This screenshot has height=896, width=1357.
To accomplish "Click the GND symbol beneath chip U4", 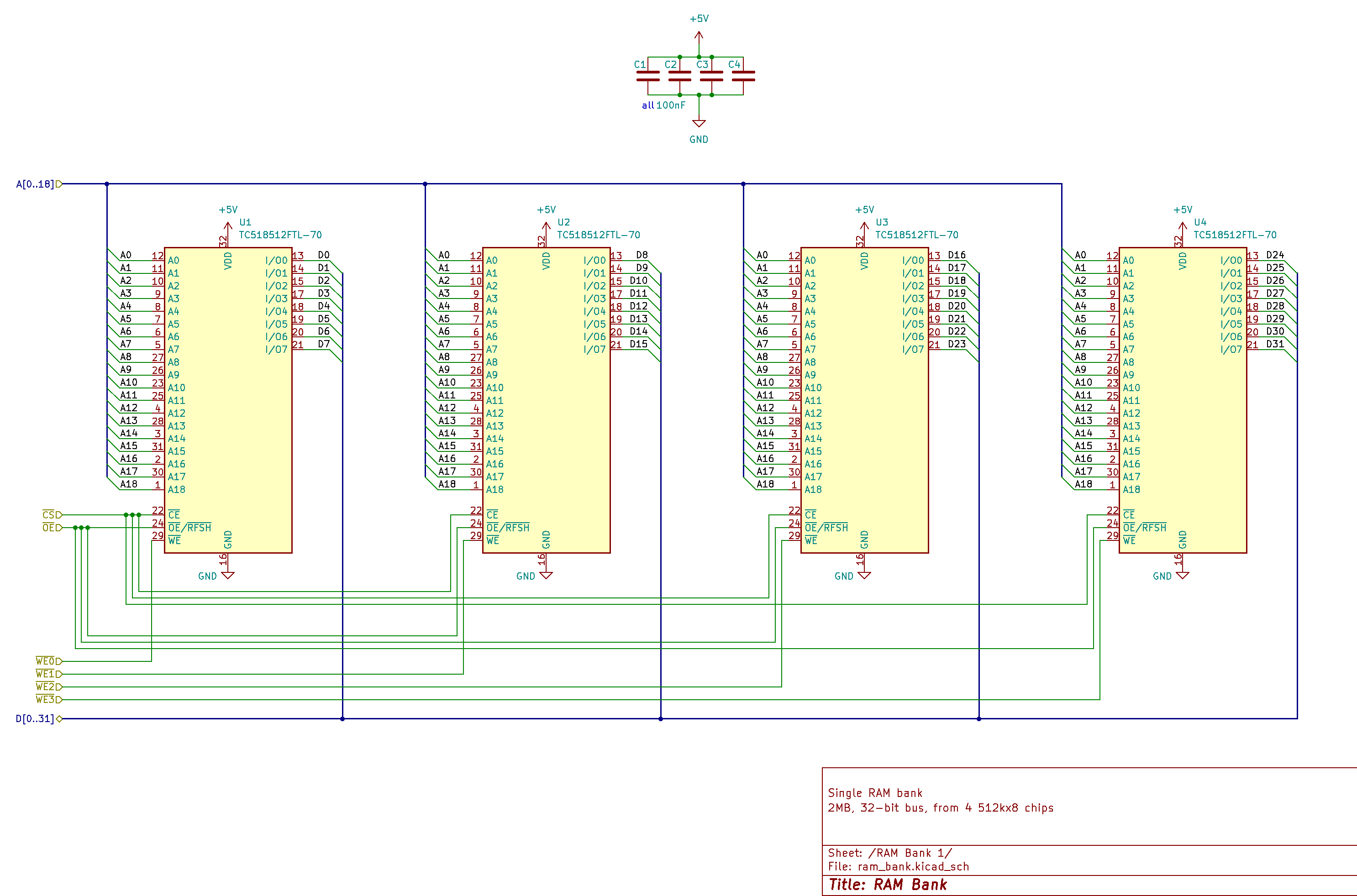I will pyautogui.click(x=1182, y=575).
